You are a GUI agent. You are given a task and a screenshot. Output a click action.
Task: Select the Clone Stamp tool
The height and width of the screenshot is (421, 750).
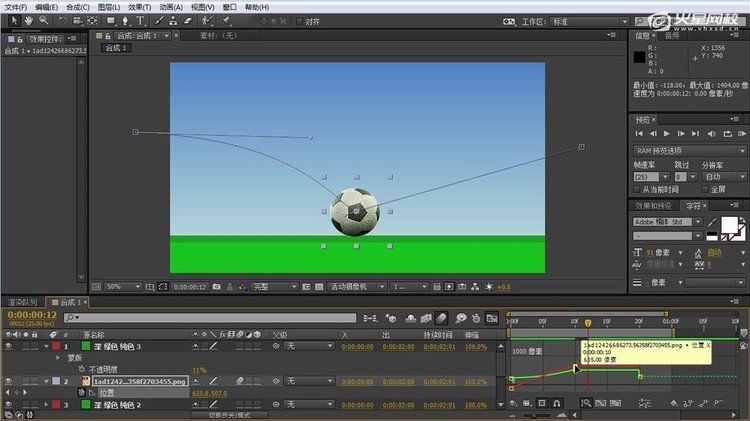(x=173, y=21)
